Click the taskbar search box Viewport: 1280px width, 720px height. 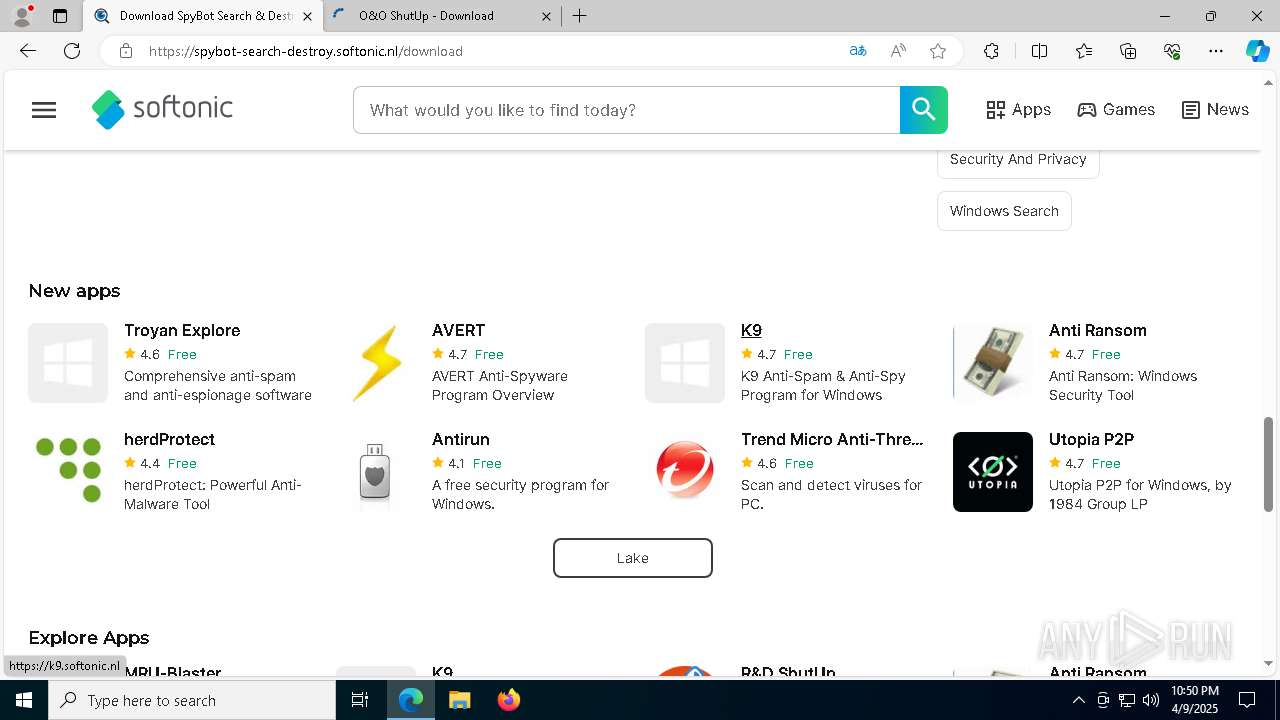(x=192, y=700)
